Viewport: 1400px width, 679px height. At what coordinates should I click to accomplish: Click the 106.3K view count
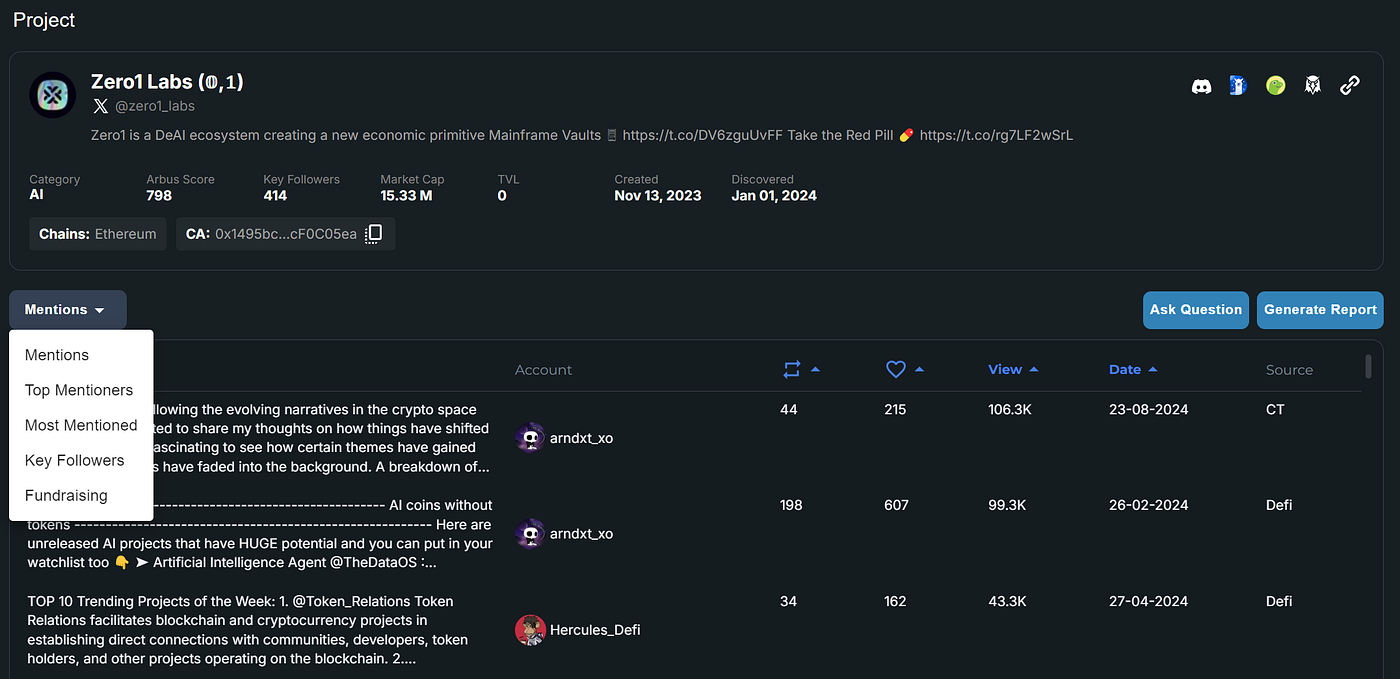click(1010, 409)
